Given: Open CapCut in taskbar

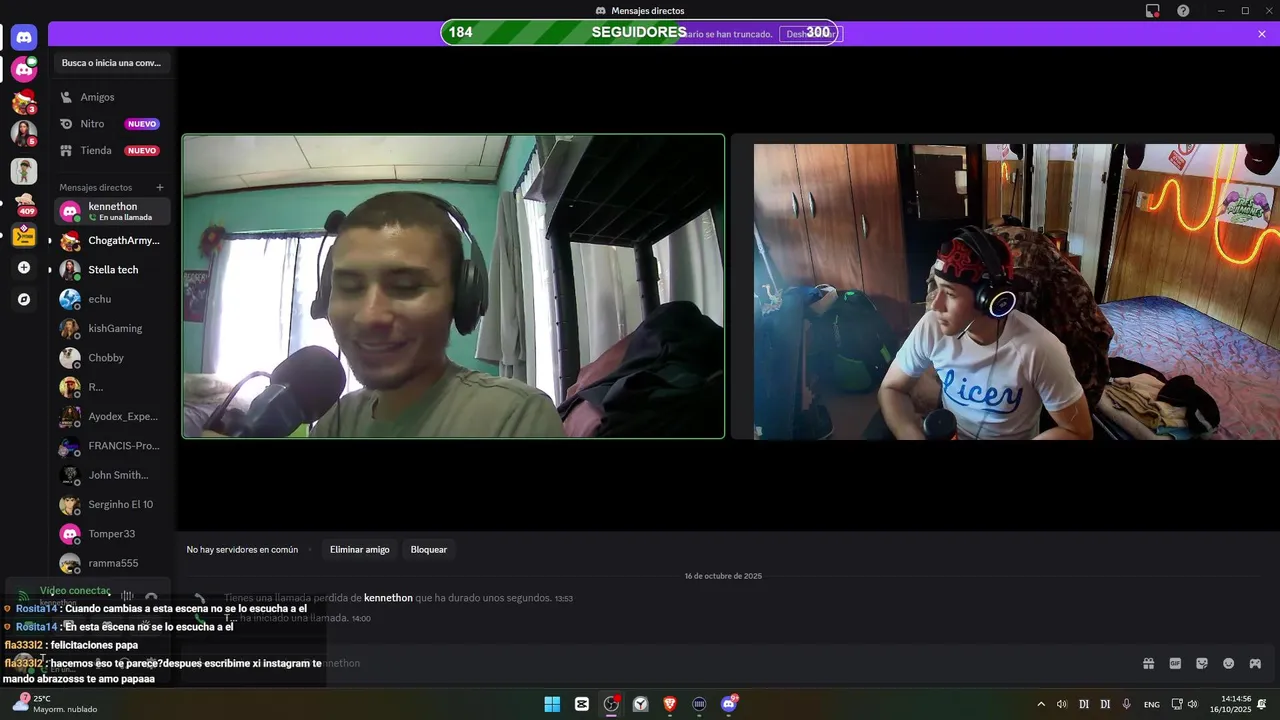Looking at the screenshot, I should coord(582,704).
